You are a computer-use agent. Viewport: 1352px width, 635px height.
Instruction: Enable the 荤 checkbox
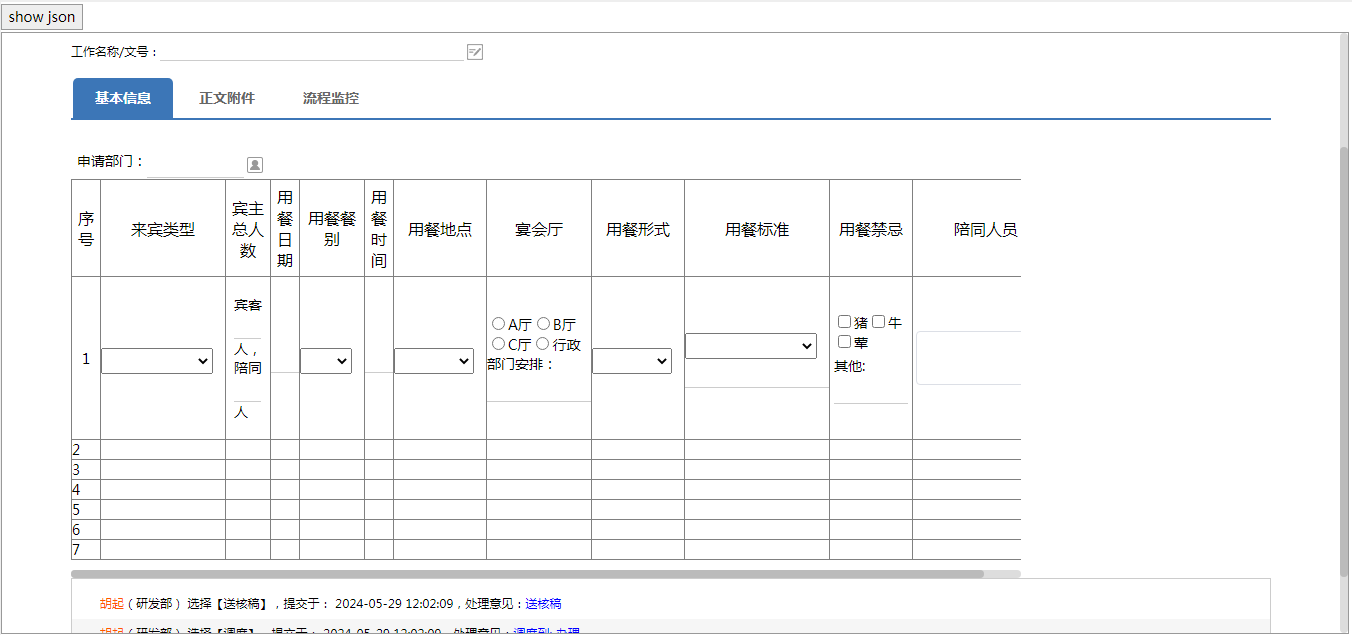(x=845, y=342)
